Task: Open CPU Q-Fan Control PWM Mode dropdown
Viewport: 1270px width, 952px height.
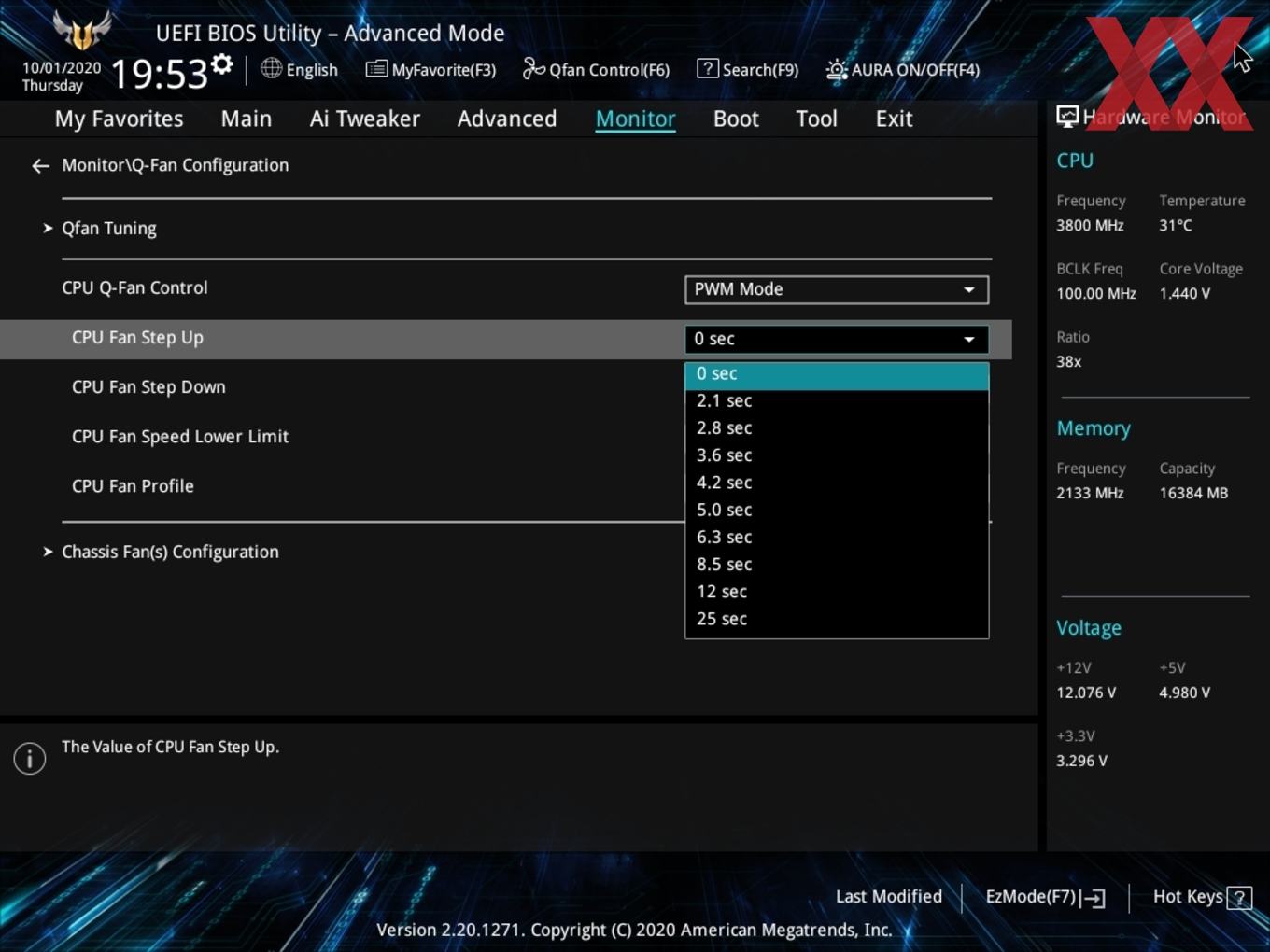Action: [837, 289]
